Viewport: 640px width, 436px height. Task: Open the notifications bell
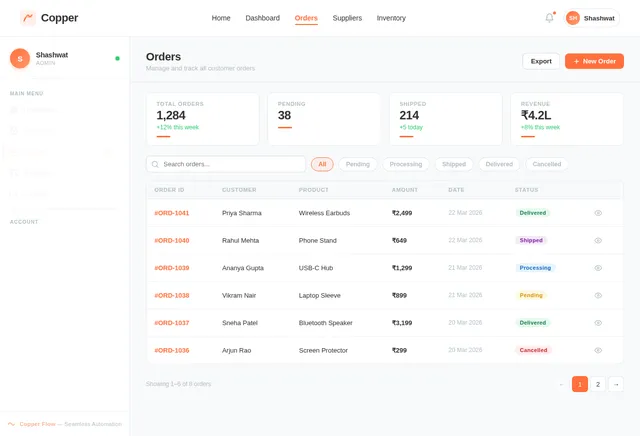[x=549, y=18]
